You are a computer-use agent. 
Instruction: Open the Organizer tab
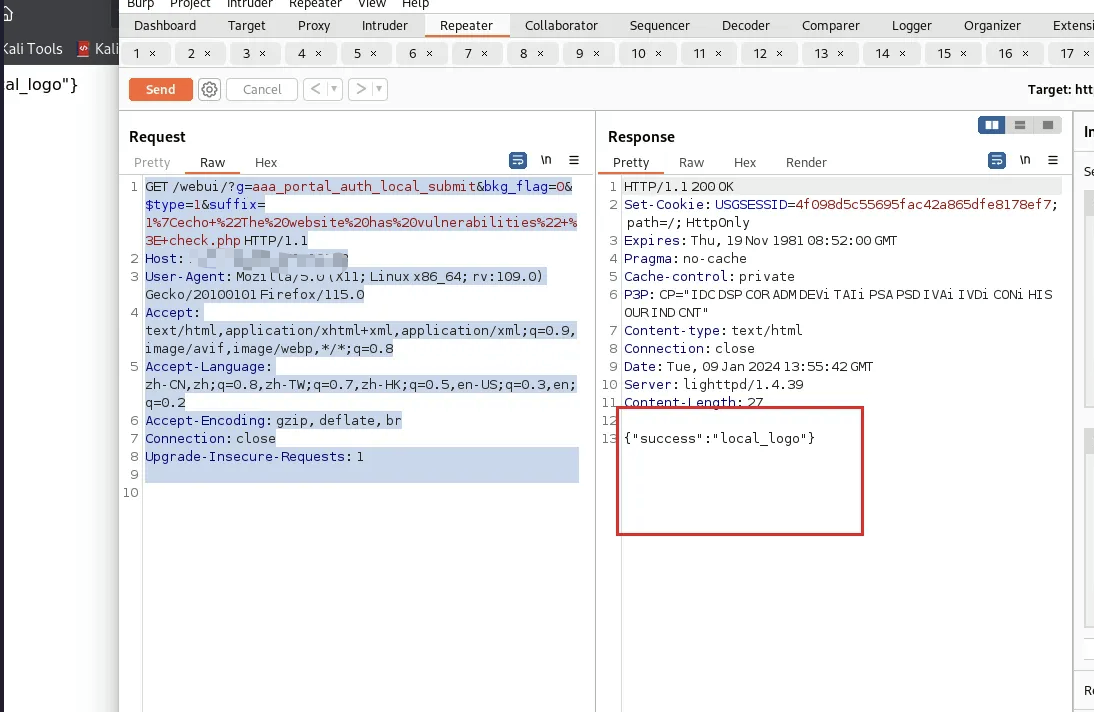992,25
